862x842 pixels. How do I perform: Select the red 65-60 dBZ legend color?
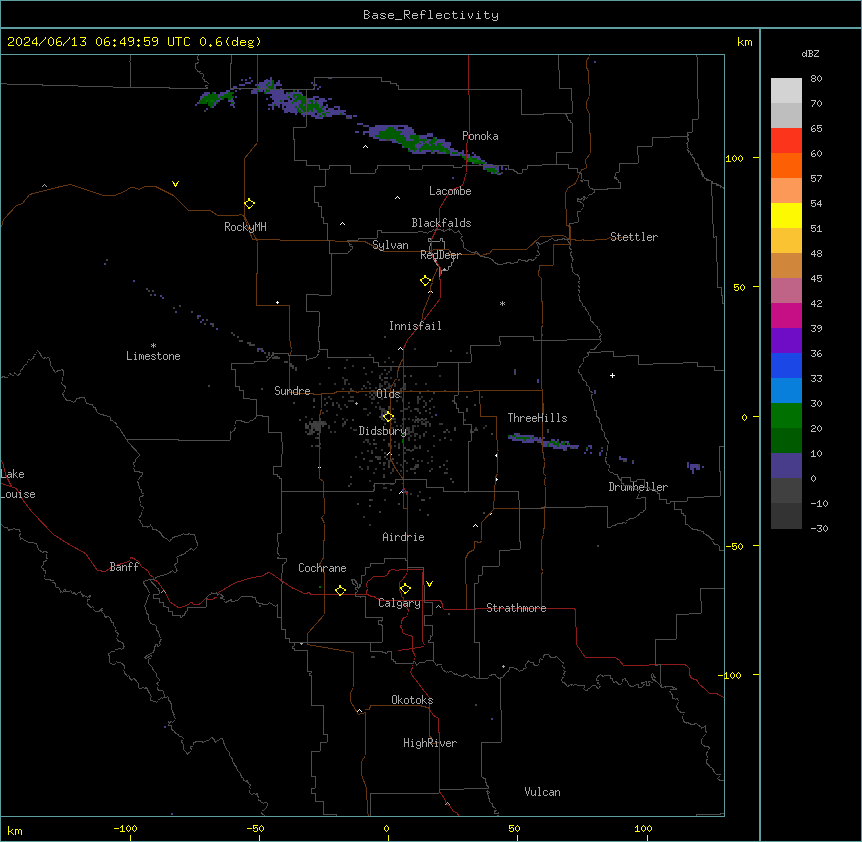click(786, 141)
